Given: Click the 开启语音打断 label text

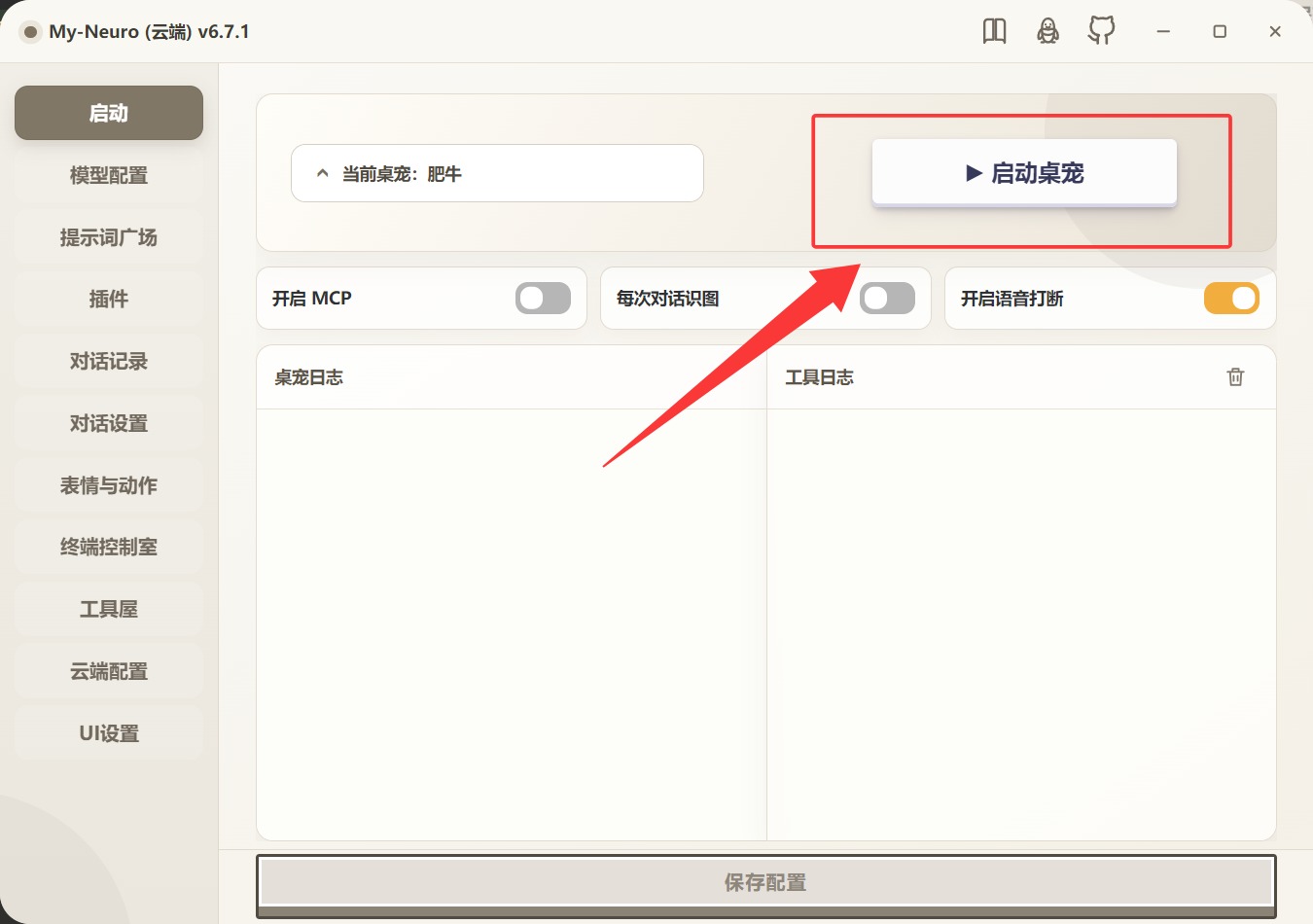Looking at the screenshot, I should (1011, 299).
